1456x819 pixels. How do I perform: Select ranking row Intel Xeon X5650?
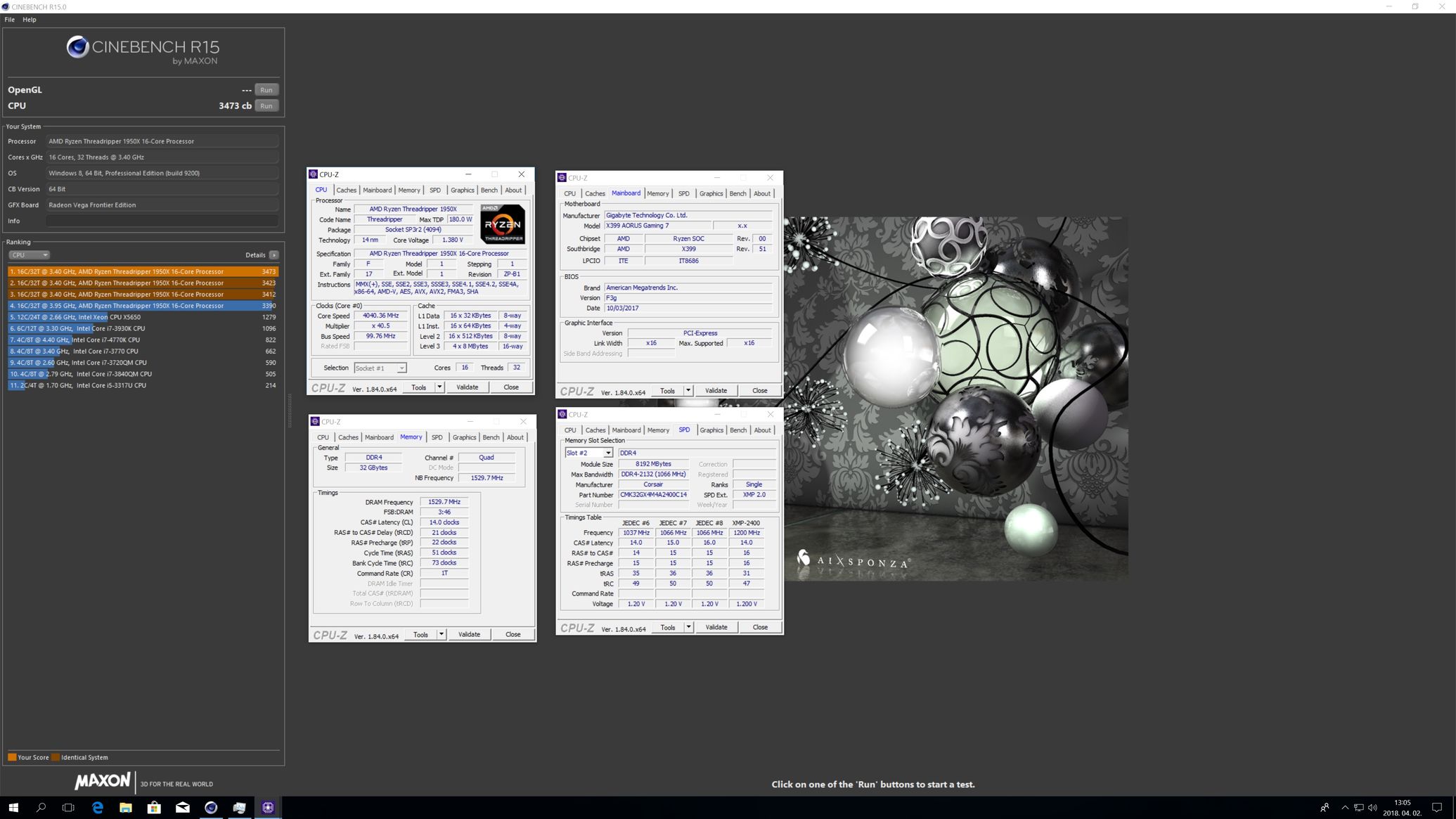143,317
